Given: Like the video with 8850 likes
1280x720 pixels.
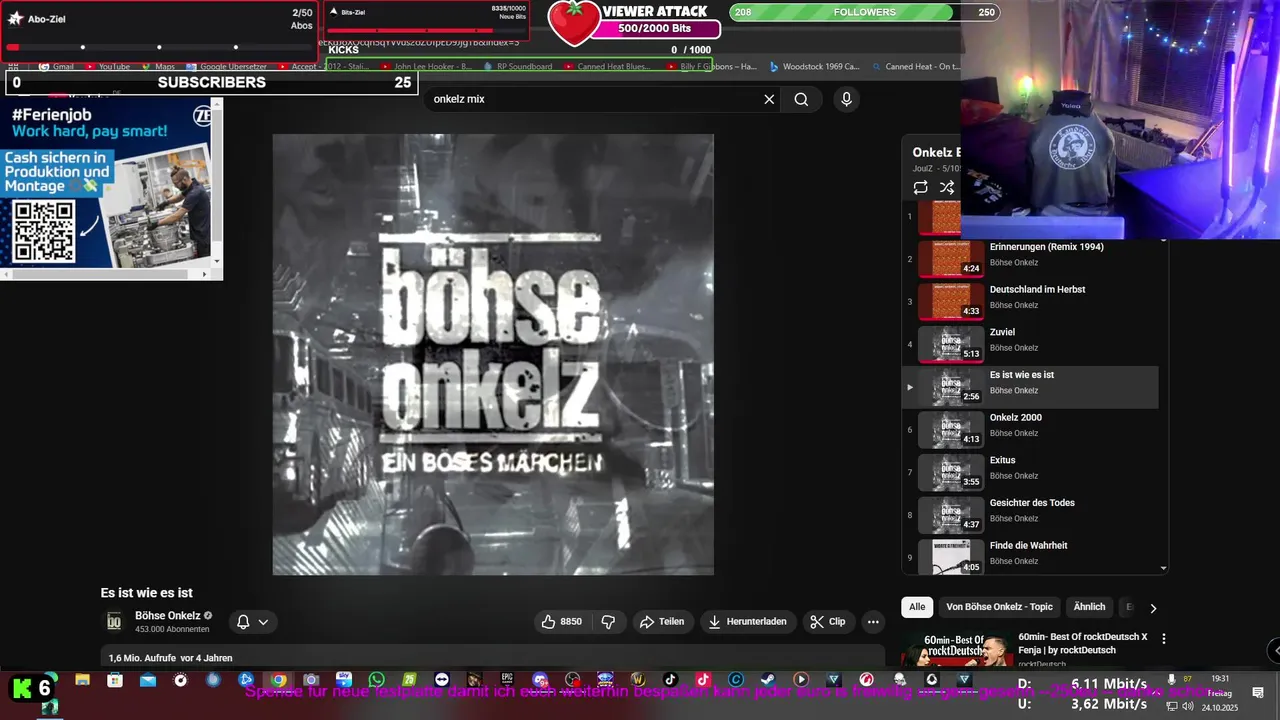Looking at the screenshot, I should (x=561, y=621).
